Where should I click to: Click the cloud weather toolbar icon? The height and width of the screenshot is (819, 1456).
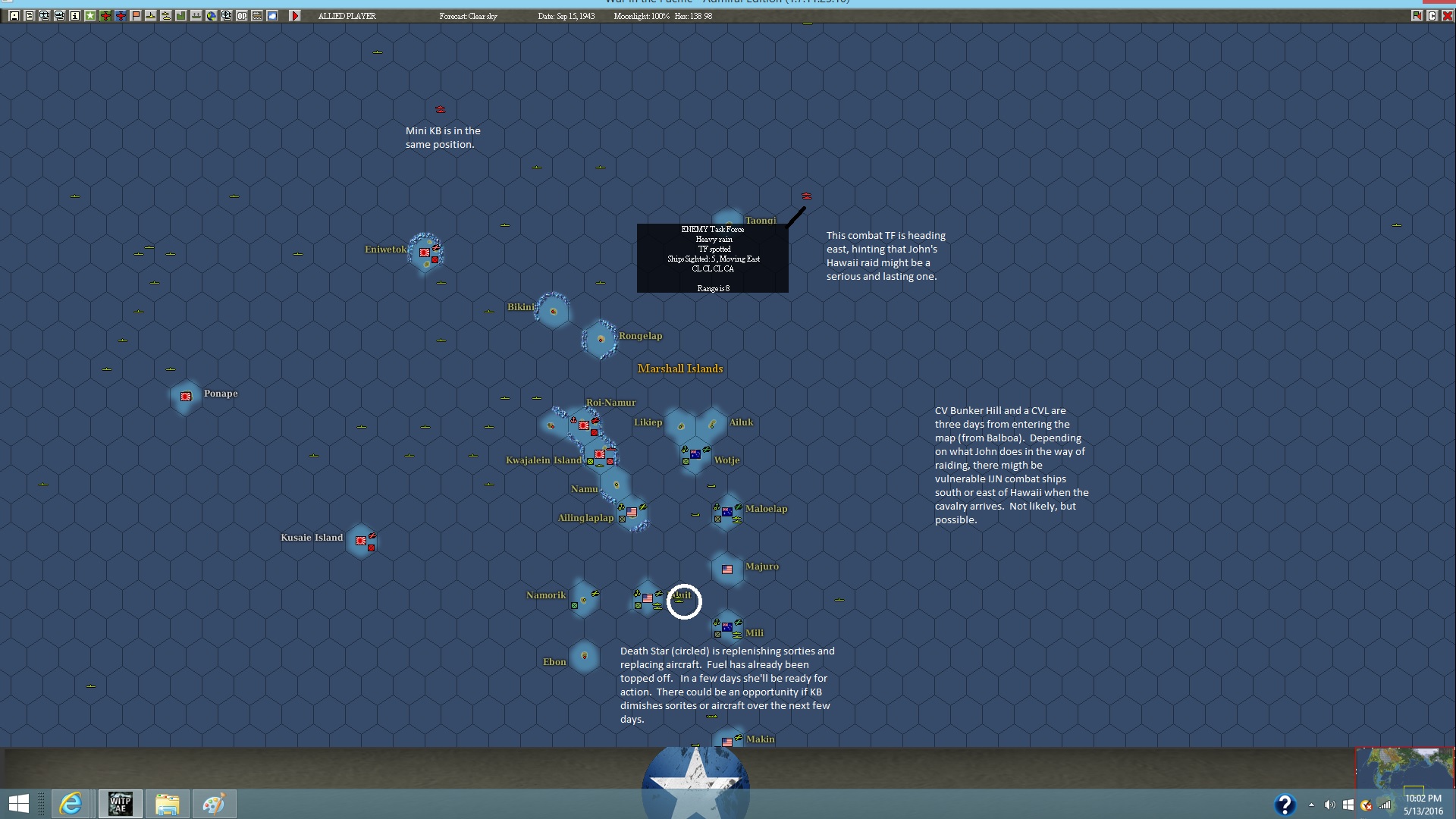pyautogui.click(x=272, y=15)
